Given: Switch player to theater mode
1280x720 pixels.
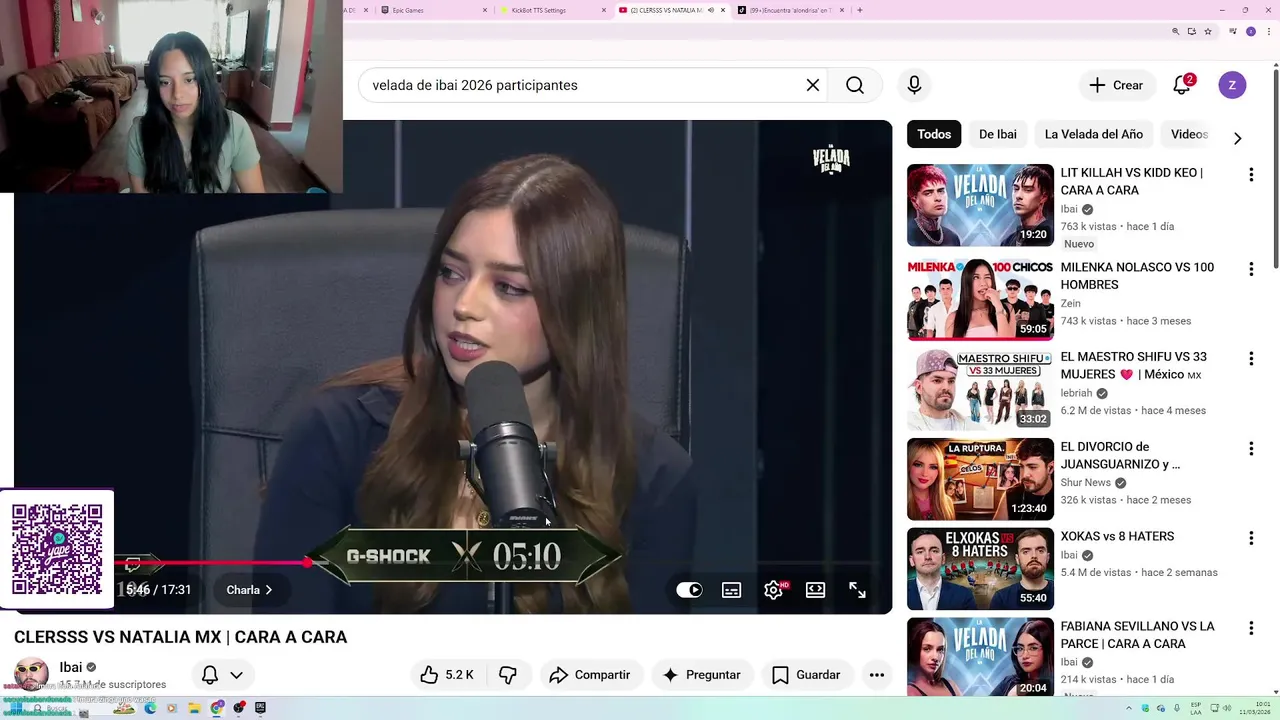Looking at the screenshot, I should click(x=816, y=590).
